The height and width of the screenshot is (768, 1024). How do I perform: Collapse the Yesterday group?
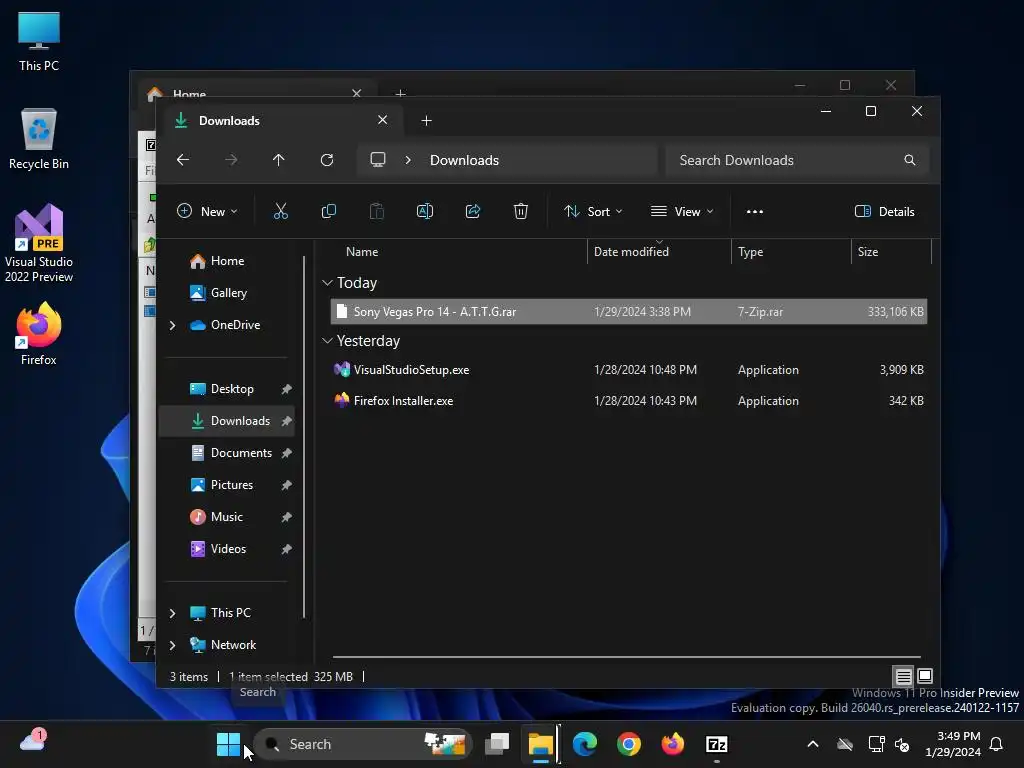pos(327,341)
